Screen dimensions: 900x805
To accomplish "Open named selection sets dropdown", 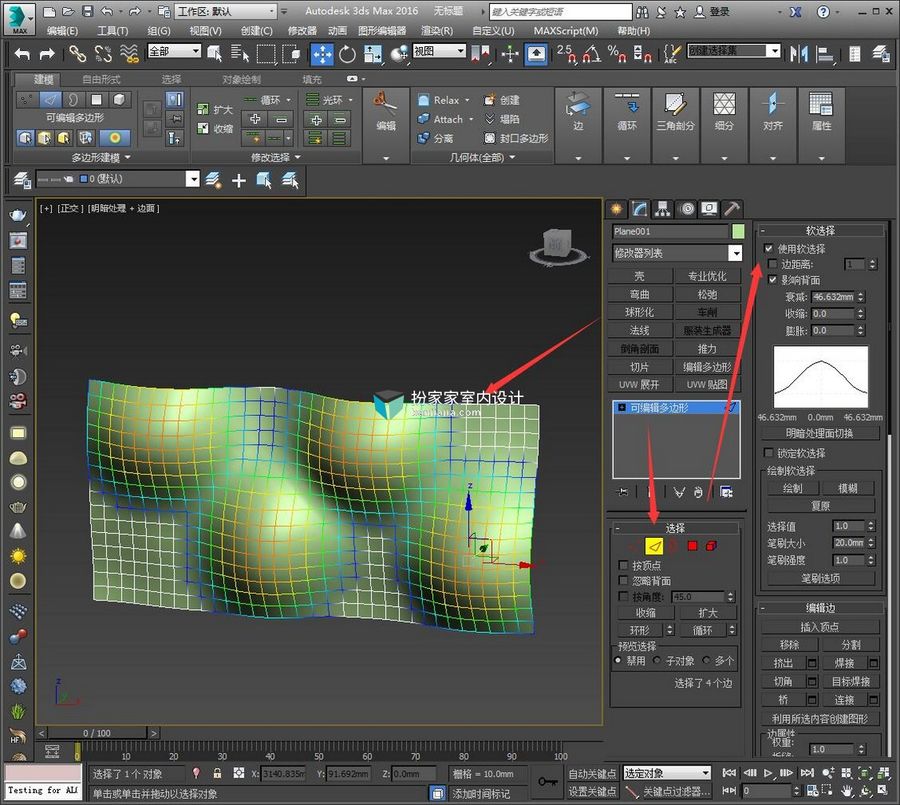I will 734,51.
